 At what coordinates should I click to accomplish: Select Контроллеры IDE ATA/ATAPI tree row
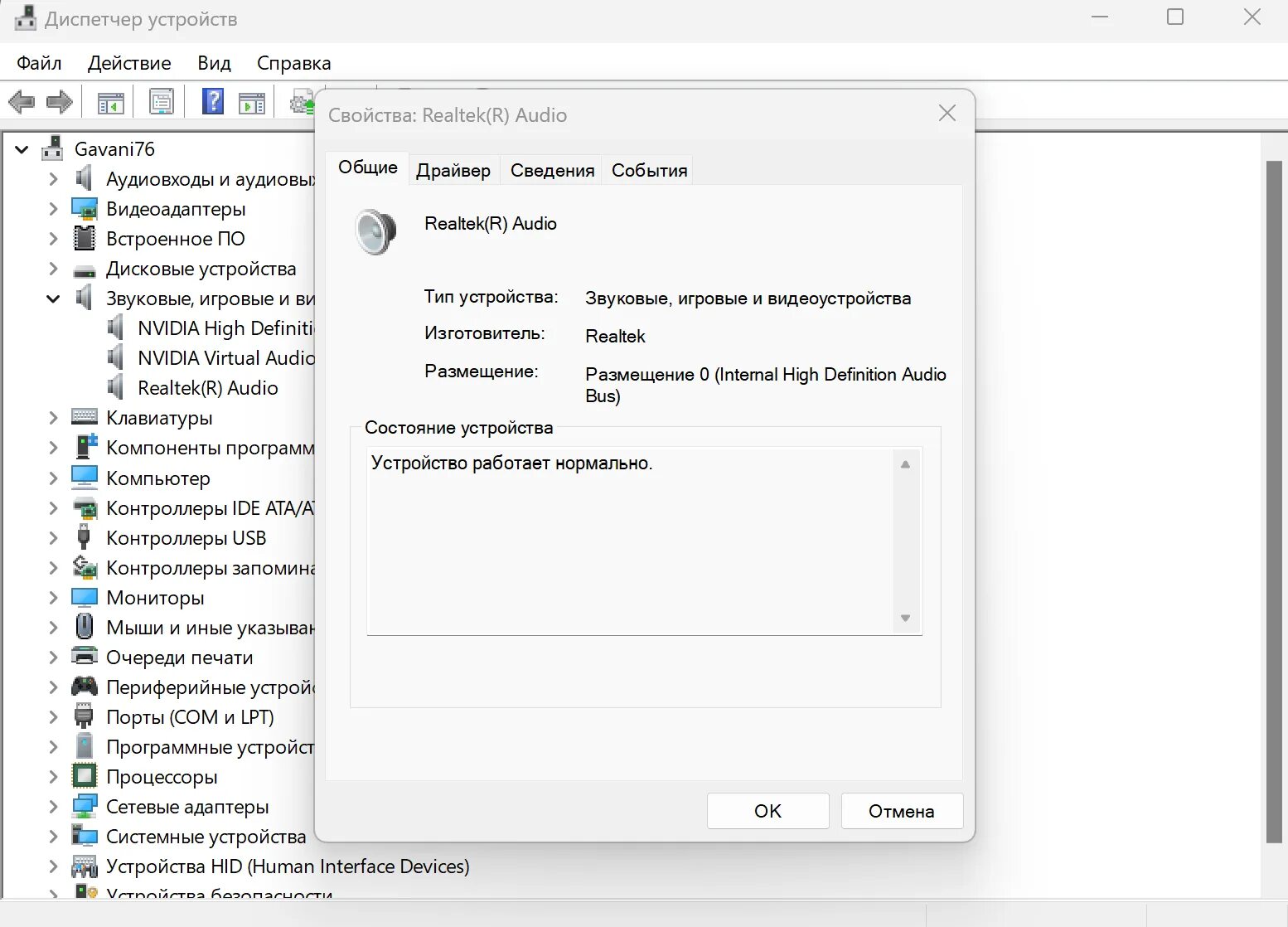pos(211,507)
